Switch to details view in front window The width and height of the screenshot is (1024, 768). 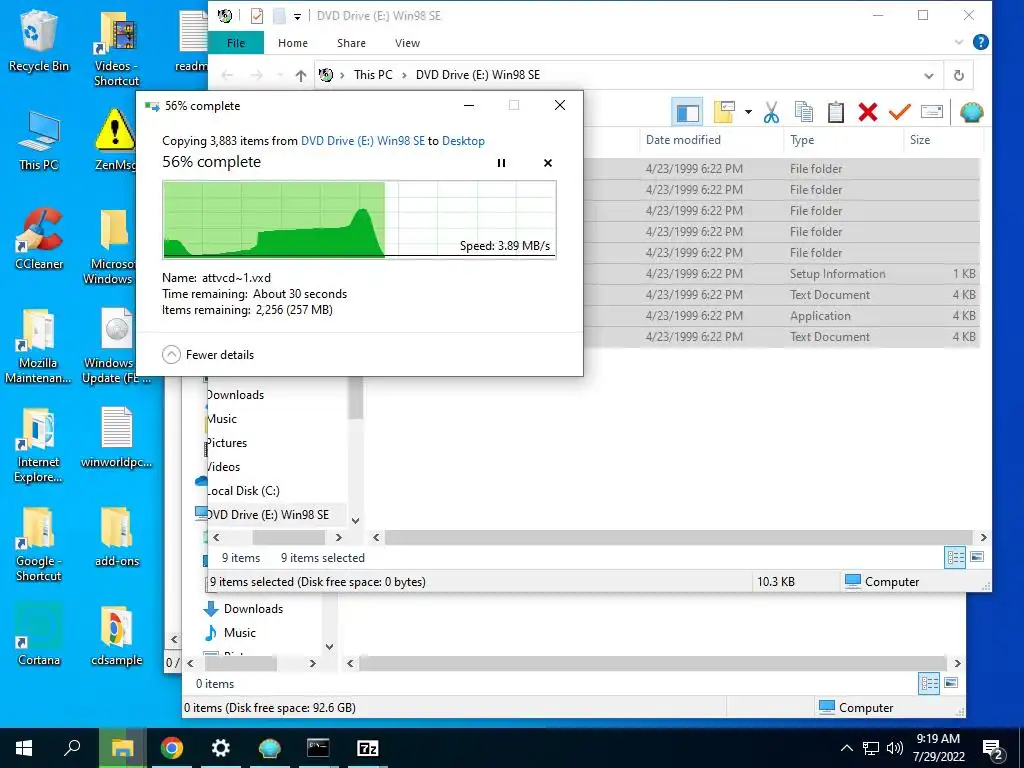pyautogui.click(x=955, y=557)
